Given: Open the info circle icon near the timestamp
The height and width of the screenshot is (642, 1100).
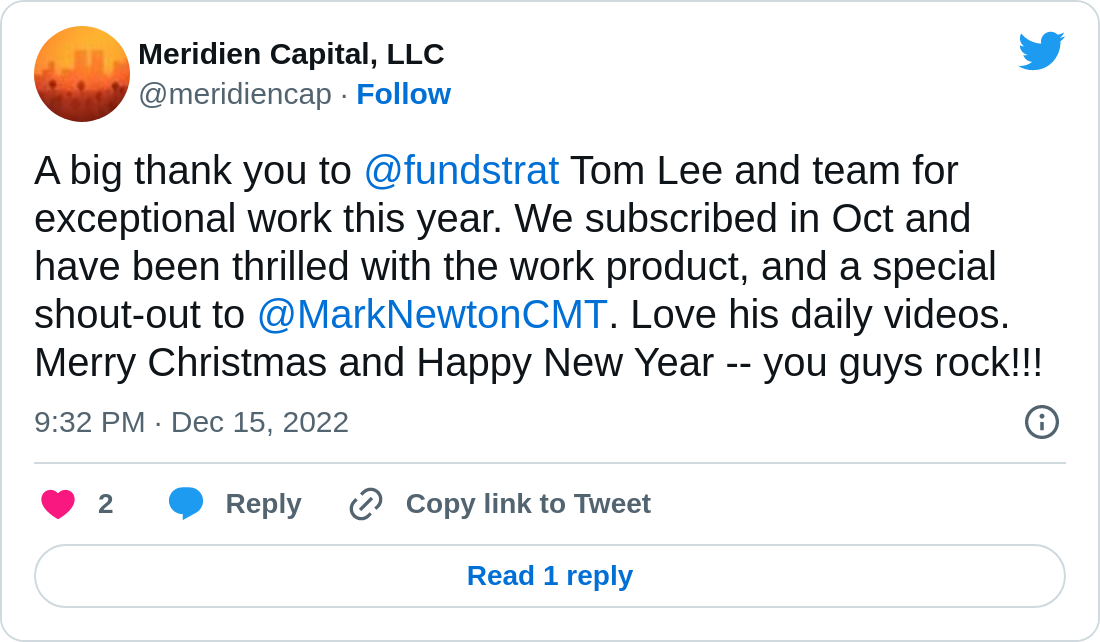Looking at the screenshot, I should pyautogui.click(x=1041, y=422).
